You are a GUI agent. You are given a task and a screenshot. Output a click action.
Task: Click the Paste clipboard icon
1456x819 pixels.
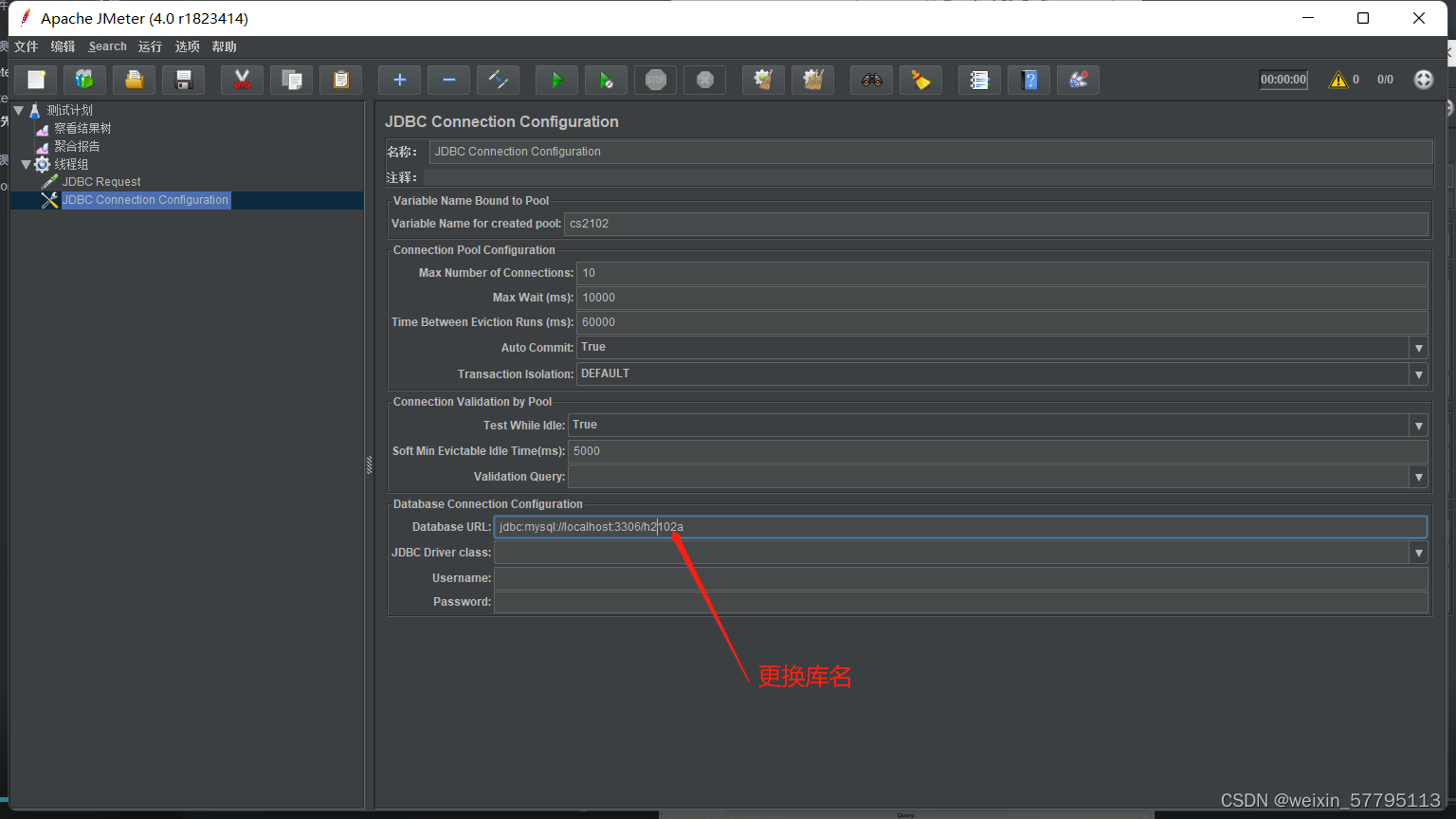pos(341,80)
